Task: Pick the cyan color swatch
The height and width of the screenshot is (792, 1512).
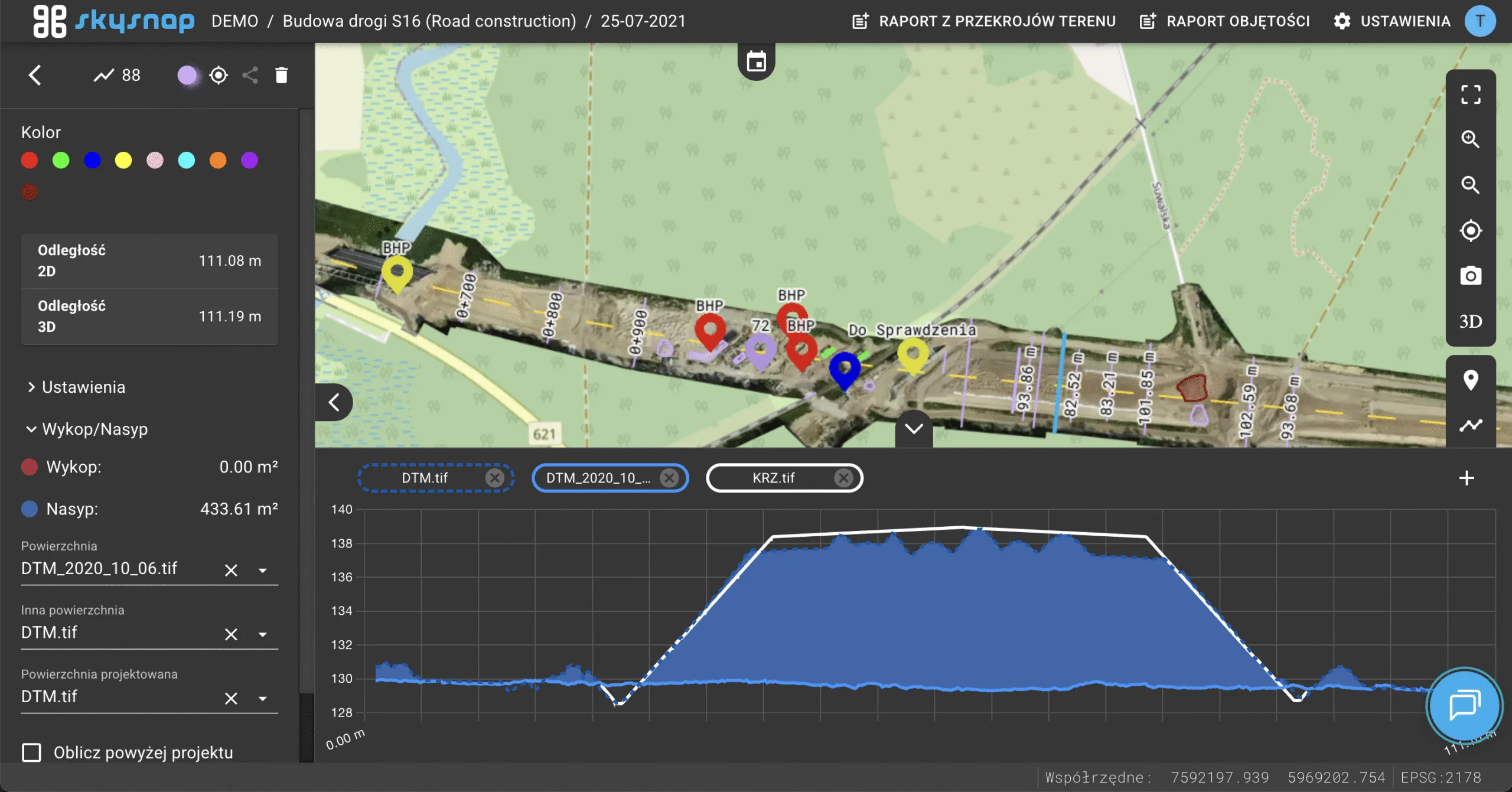Action: [x=187, y=161]
